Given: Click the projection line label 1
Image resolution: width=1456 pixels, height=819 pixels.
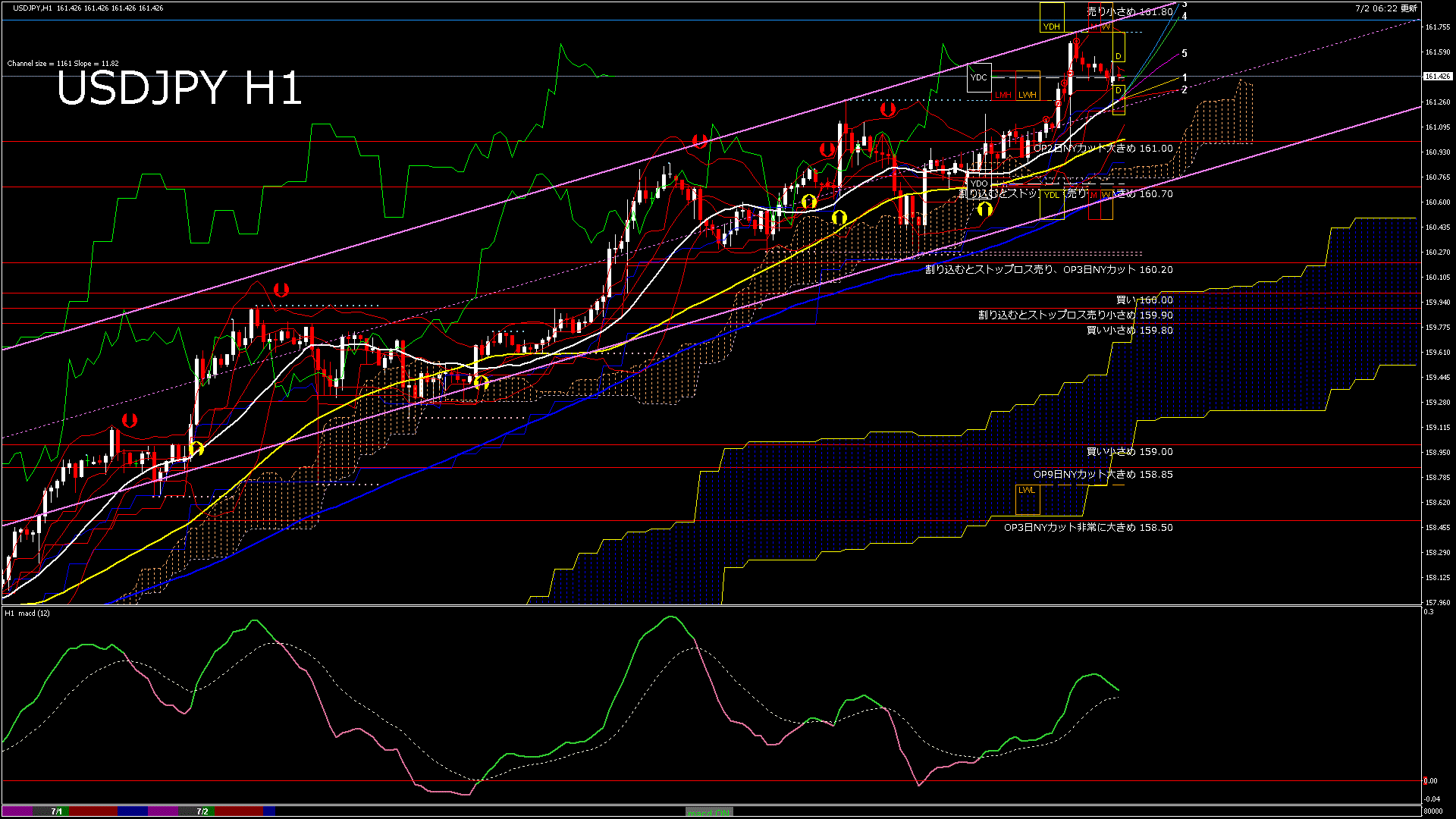Looking at the screenshot, I should pos(1185,78).
